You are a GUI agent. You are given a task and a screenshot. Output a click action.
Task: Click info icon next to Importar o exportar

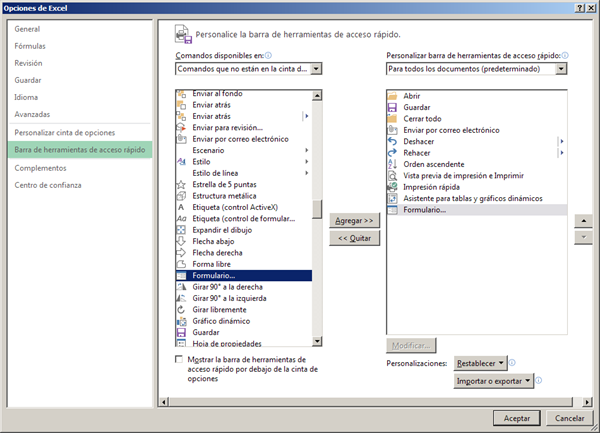coord(538,381)
